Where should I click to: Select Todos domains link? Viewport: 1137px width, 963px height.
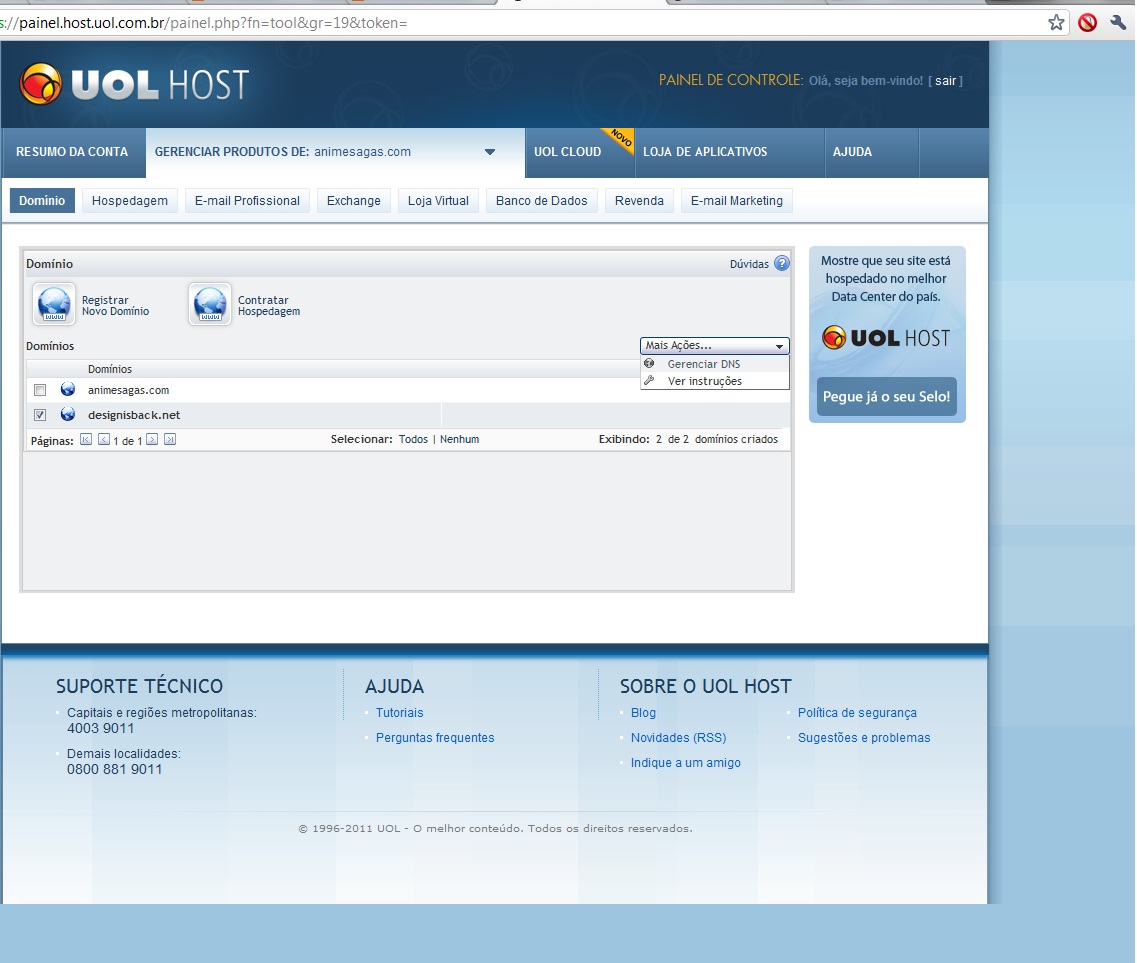413,439
